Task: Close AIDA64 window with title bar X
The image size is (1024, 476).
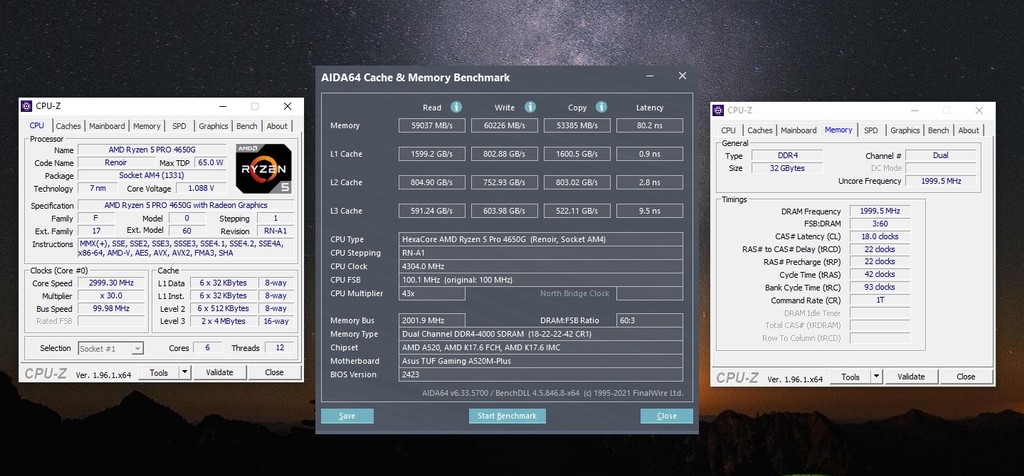Action: (682, 76)
